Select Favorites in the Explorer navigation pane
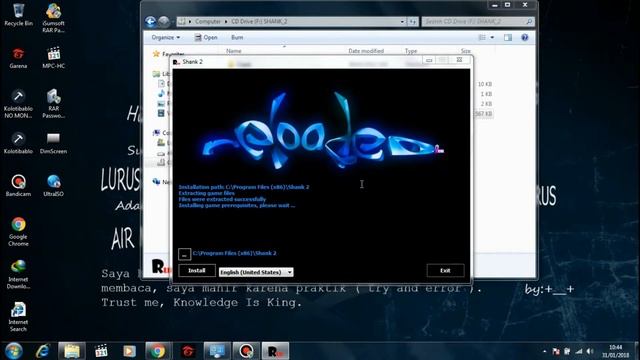Viewport: 640px width, 360px height. (168, 54)
